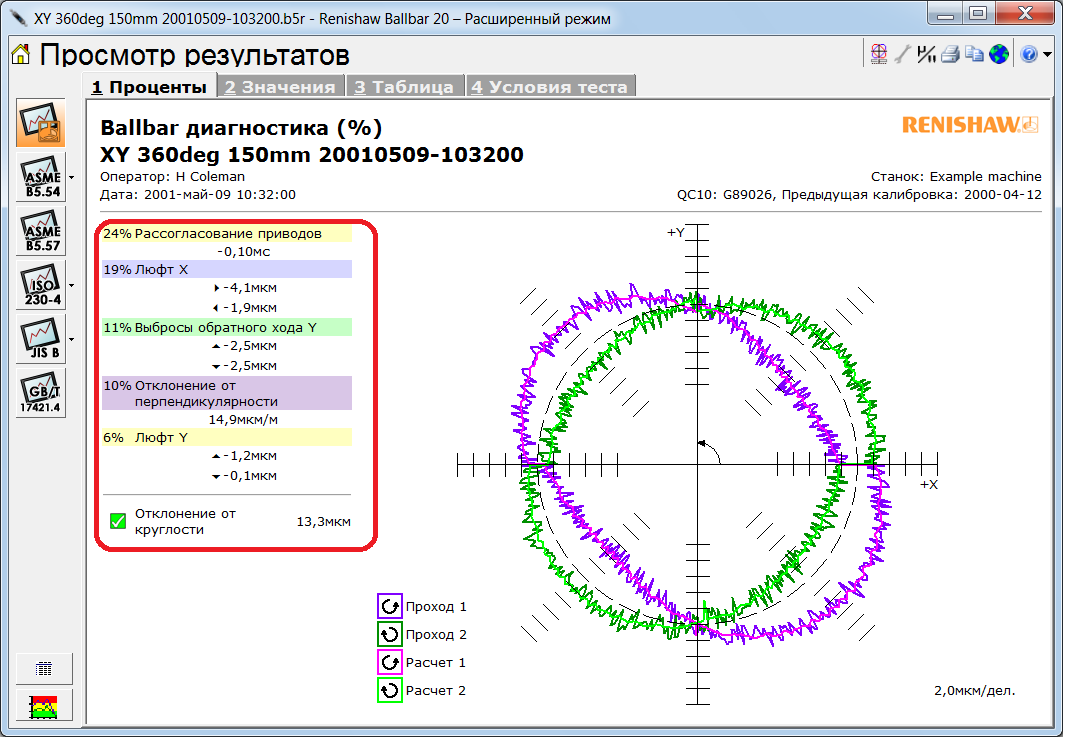Expand the ISO 230-4 dropdown arrow
1065x741 pixels.
[x=71, y=286]
